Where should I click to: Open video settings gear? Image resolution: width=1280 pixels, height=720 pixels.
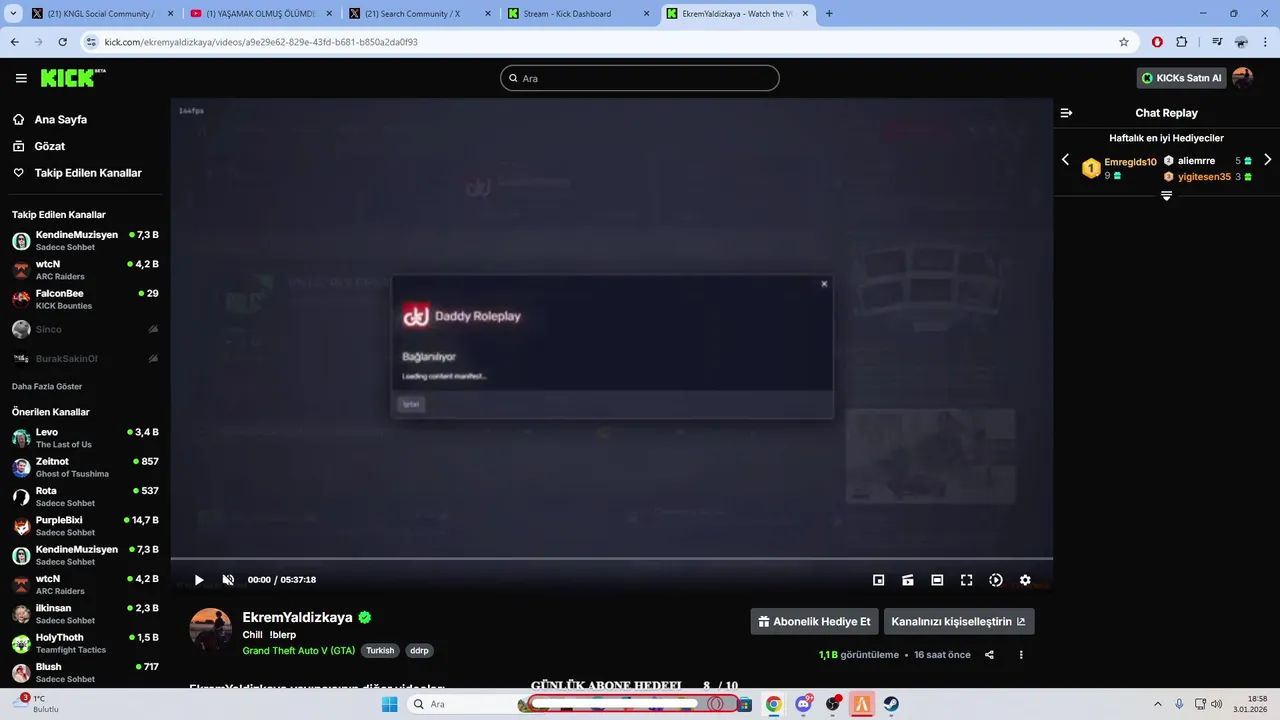click(1025, 580)
